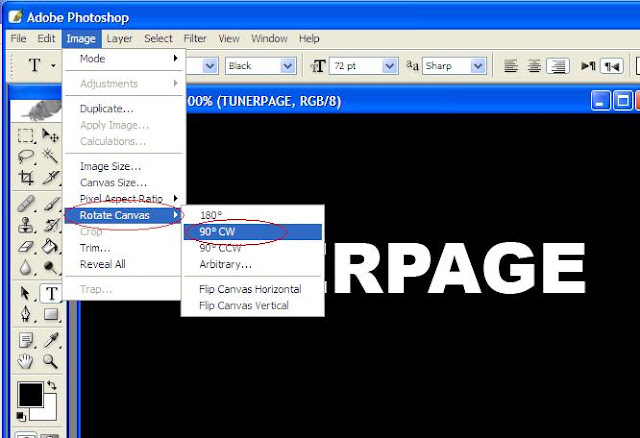640x438 pixels.
Task: Select the Clone Stamp tool
Action: (26, 225)
